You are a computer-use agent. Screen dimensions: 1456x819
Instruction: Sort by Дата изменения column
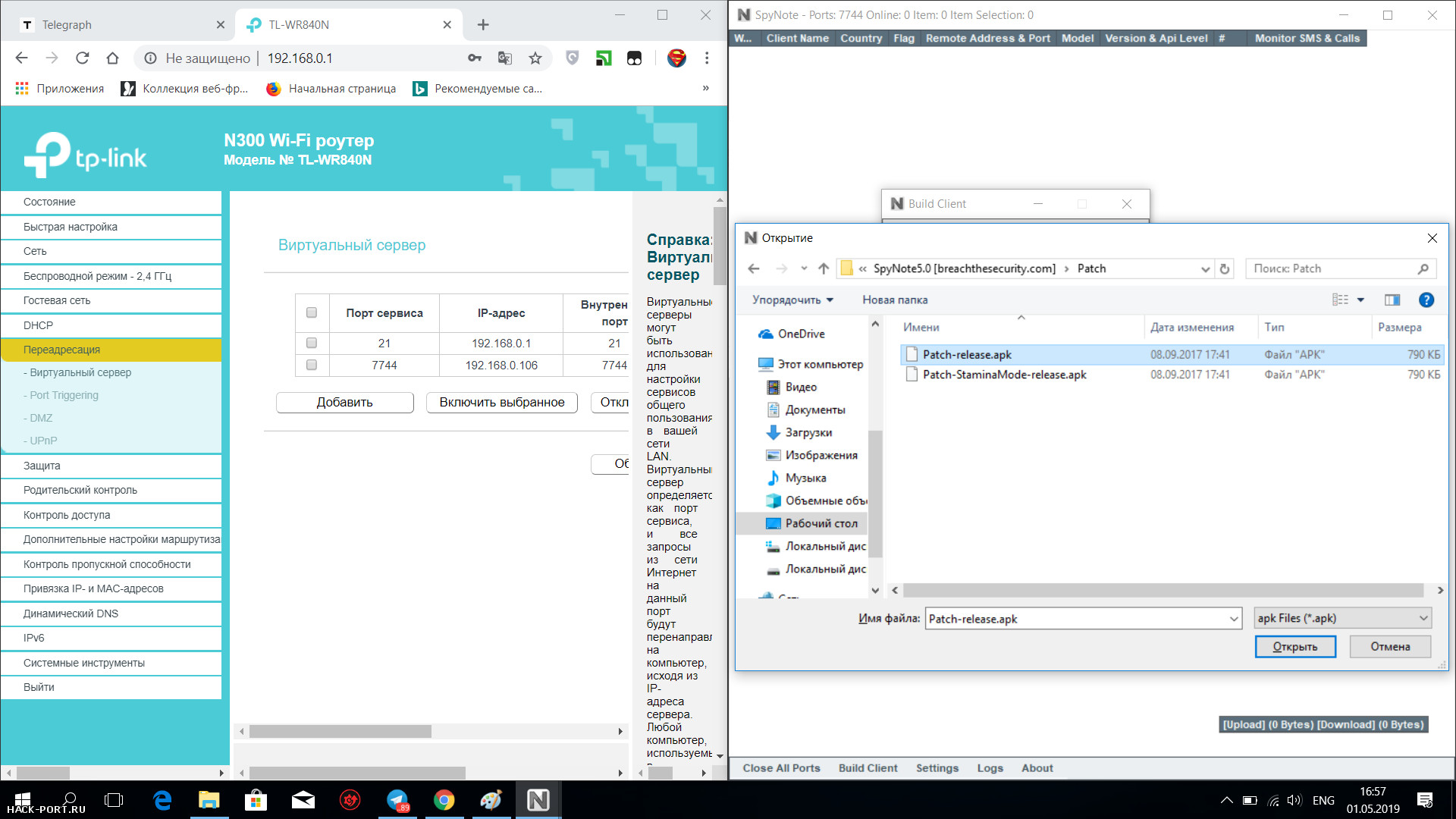click(1191, 328)
